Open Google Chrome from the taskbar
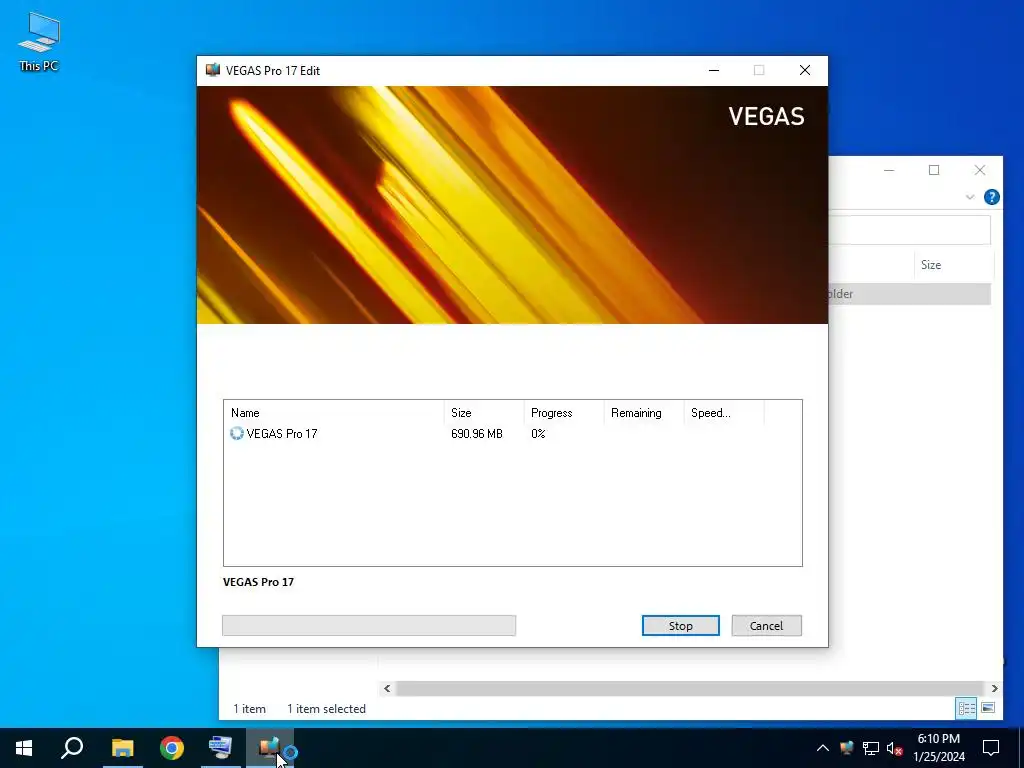 point(172,748)
